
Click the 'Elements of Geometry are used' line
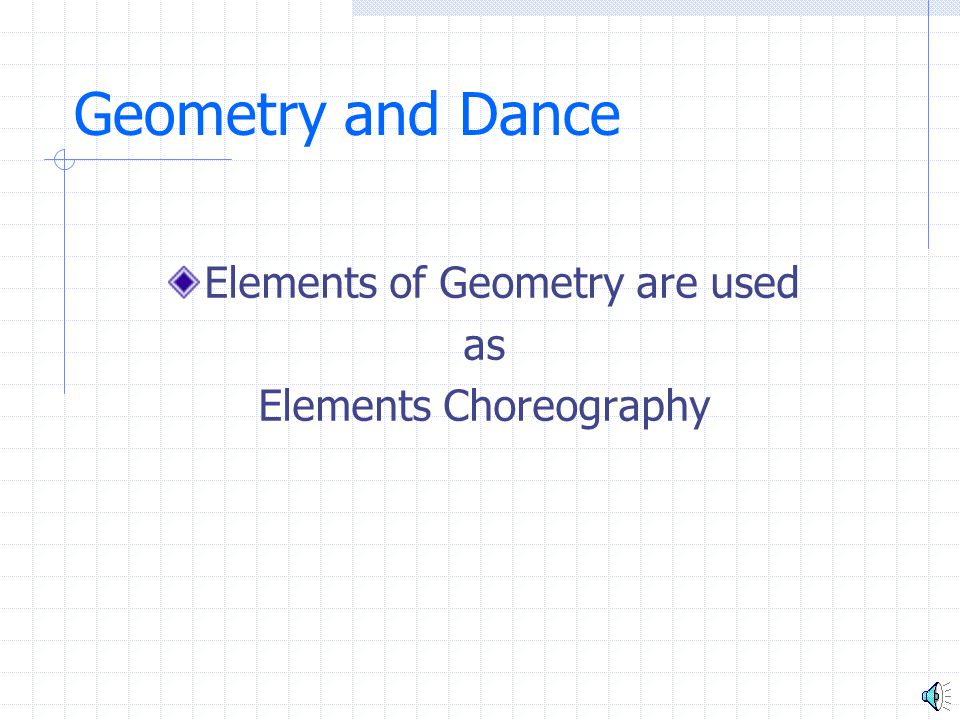click(501, 283)
